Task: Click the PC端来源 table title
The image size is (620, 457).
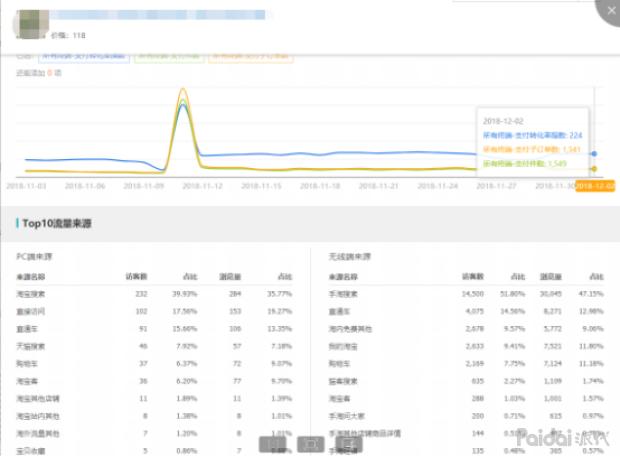Action: click(34, 257)
